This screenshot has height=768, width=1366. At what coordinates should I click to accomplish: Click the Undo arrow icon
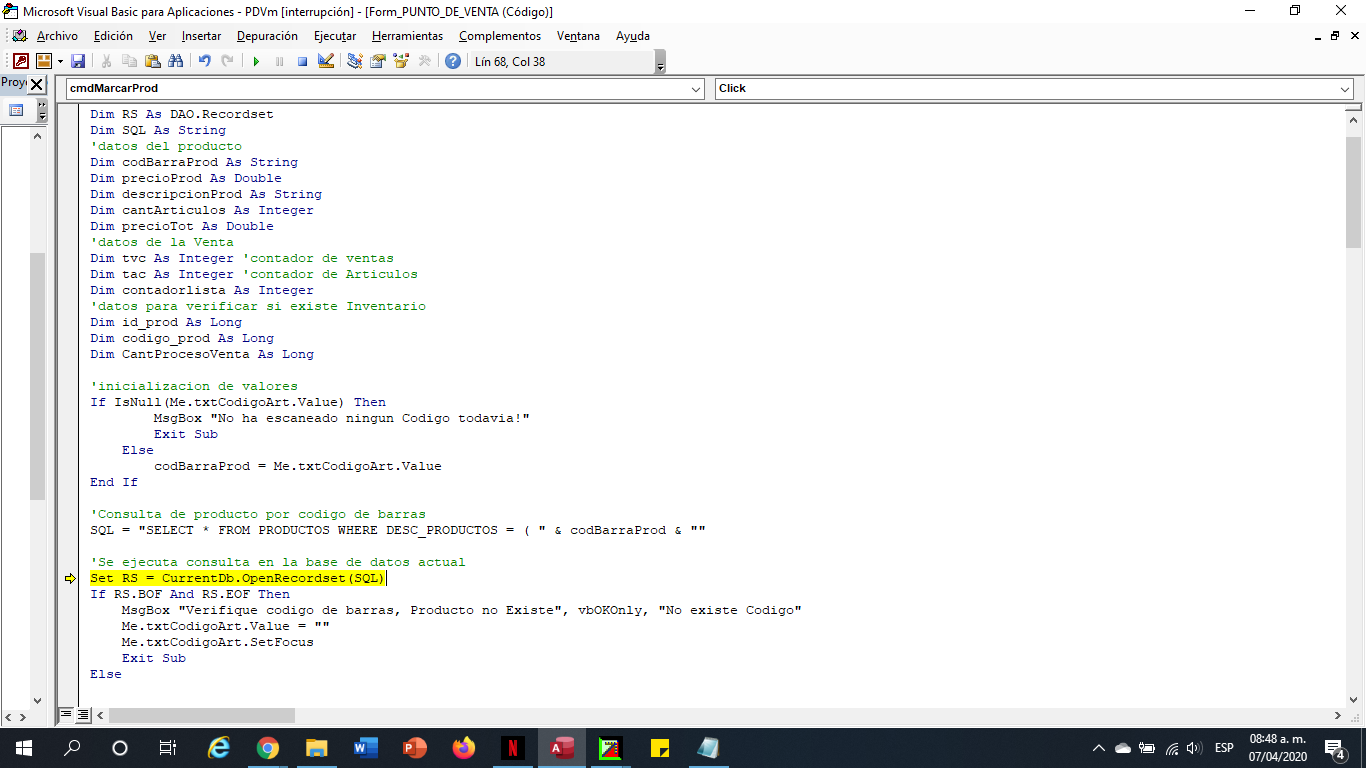pos(205,61)
